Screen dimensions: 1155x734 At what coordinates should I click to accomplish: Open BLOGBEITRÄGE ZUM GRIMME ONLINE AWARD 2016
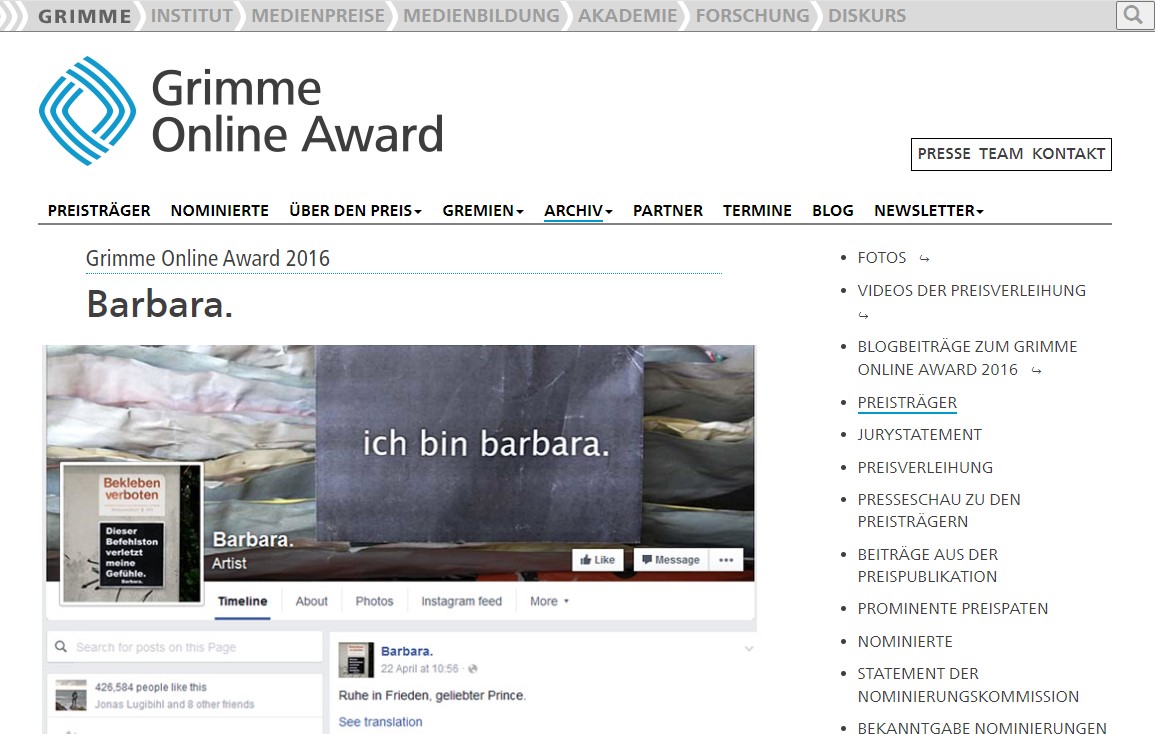click(967, 358)
